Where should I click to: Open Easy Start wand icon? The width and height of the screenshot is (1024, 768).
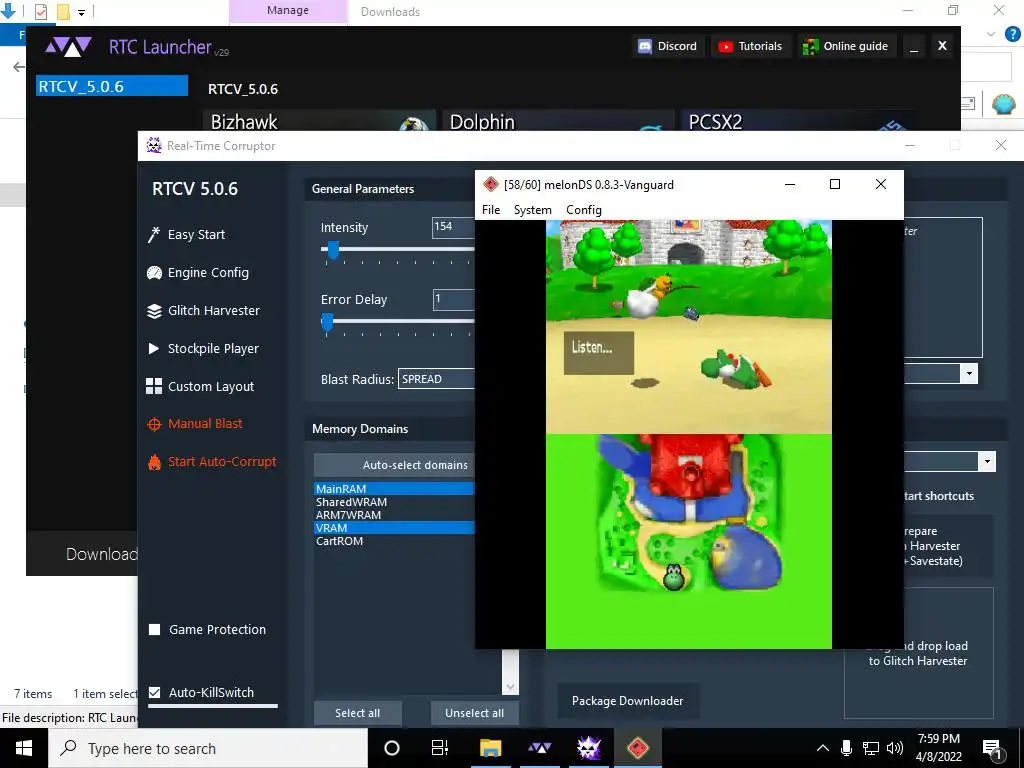[154, 234]
